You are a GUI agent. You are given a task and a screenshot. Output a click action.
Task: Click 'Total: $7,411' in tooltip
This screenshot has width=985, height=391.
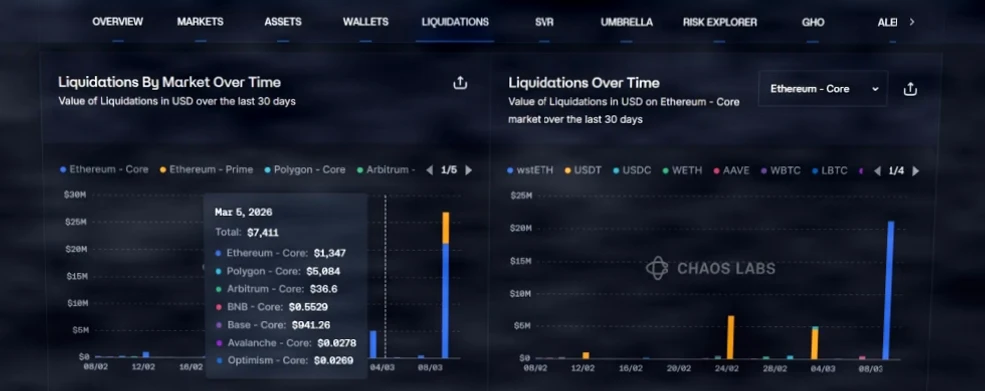(247, 232)
